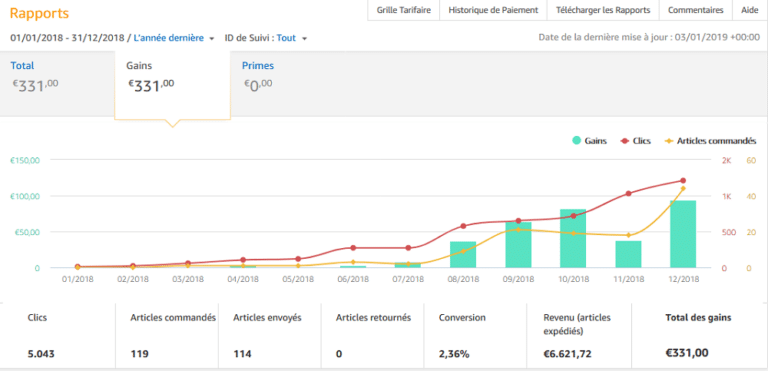Click the 08/2018 red Clics data point
This screenshot has height=371, width=768.
pos(463,226)
